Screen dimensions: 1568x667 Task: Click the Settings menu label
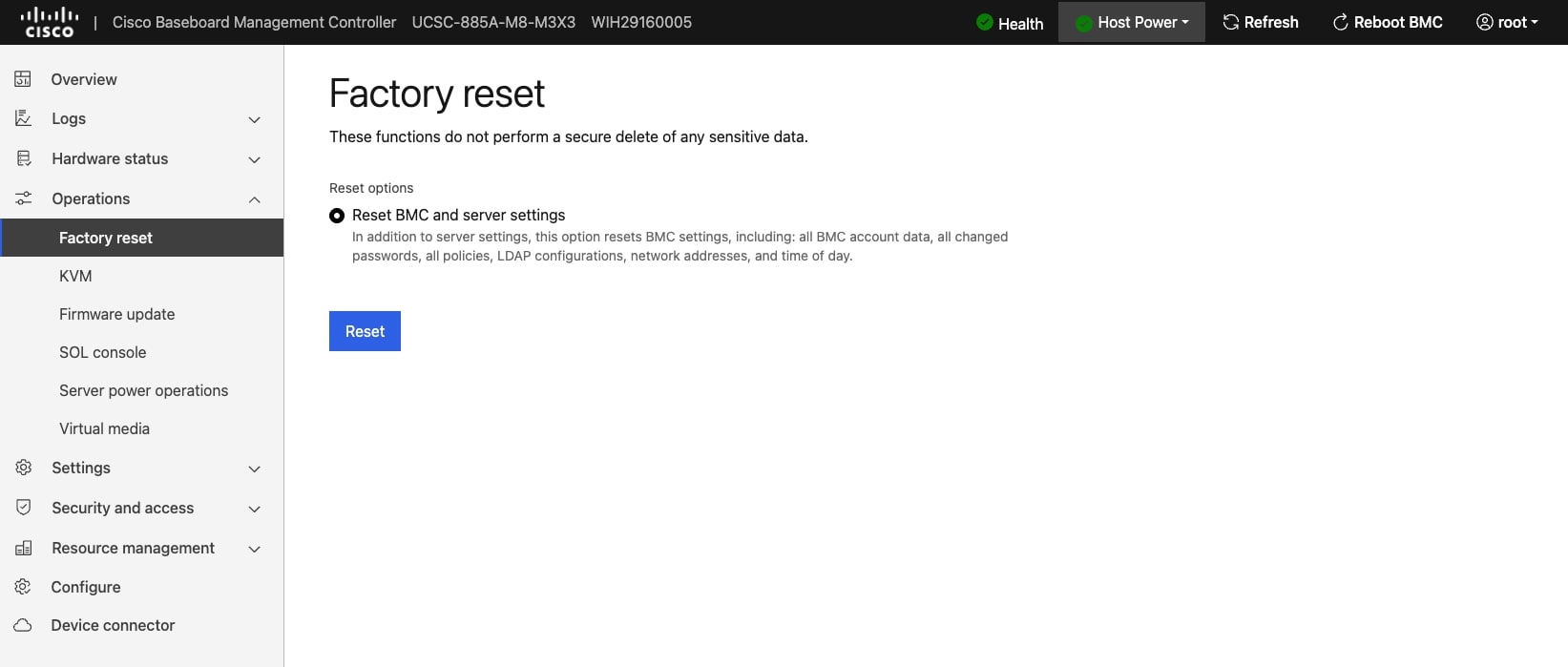pos(81,468)
